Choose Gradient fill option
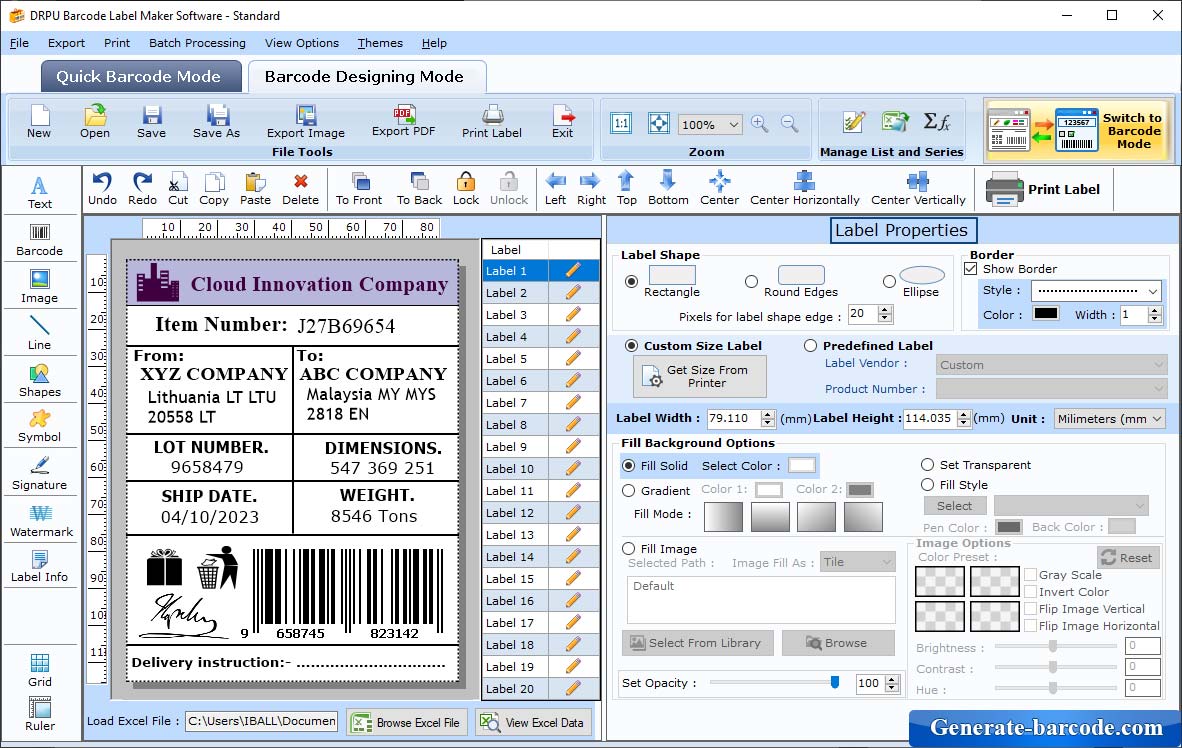 tap(629, 491)
